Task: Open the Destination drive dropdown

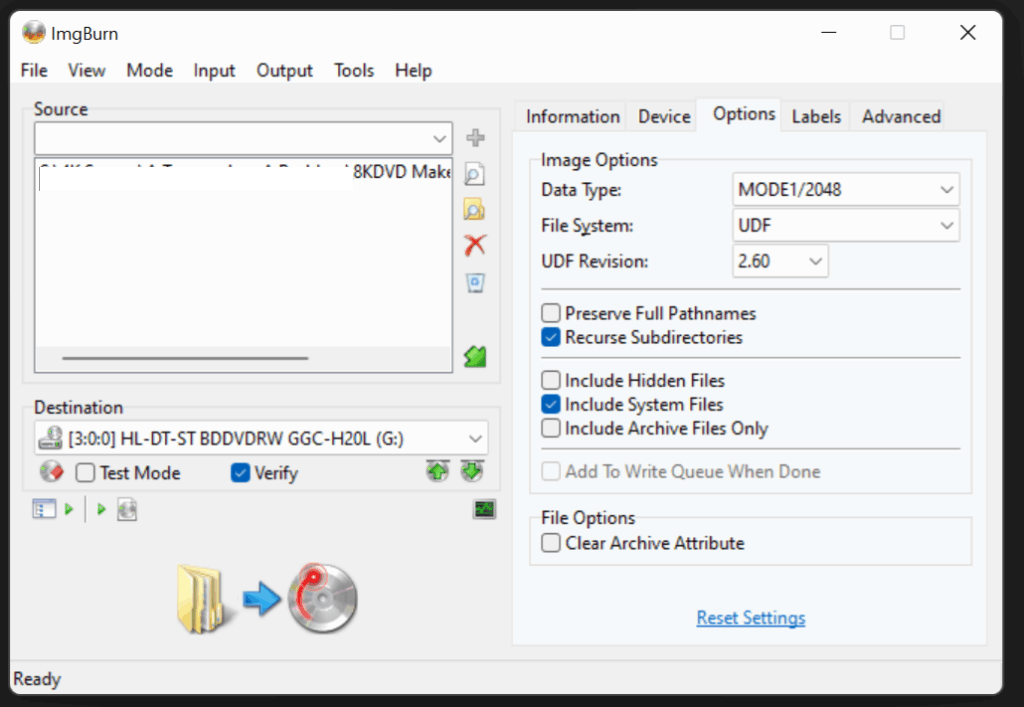Action: [261, 437]
